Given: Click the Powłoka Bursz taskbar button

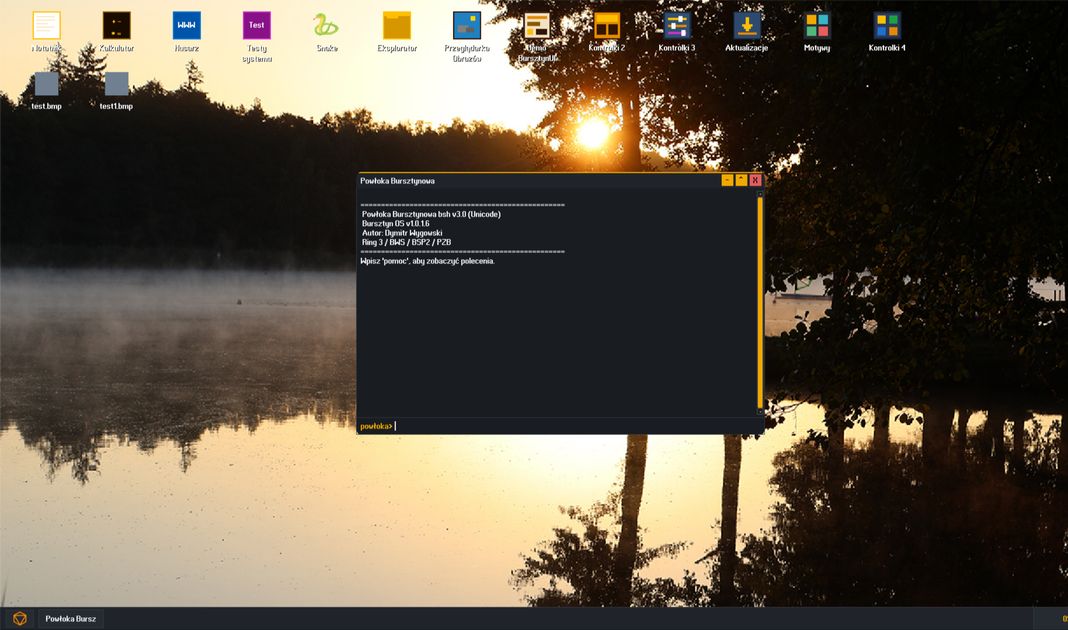Looking at the screenshot, I should click(71, 618).
